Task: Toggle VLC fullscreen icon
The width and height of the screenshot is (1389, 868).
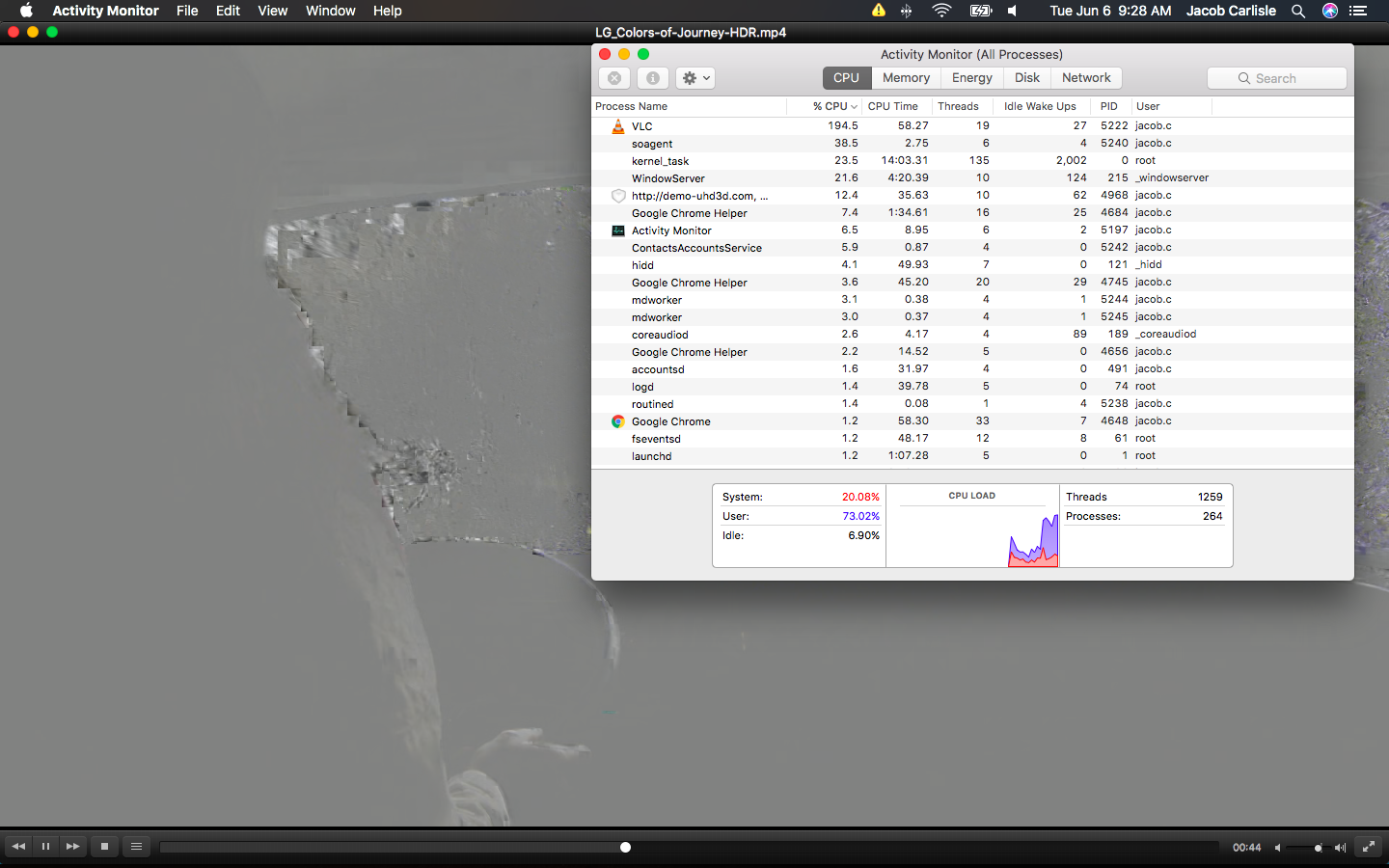Action: (x=1368, y=847)
